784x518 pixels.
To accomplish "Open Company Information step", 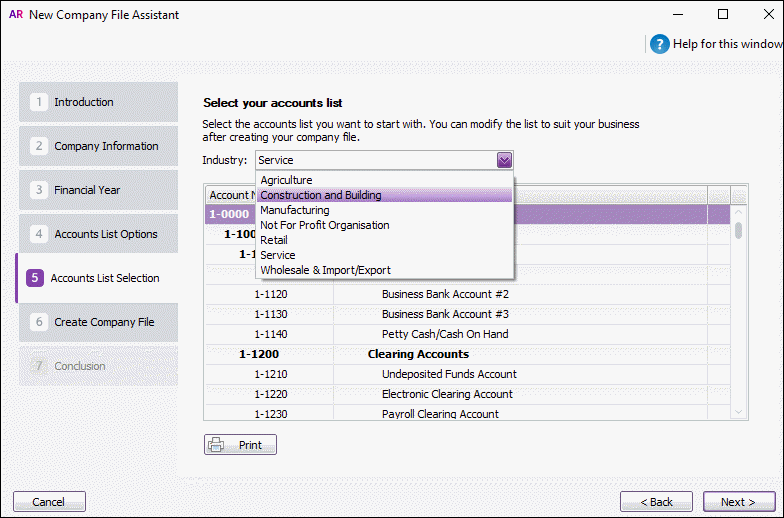I will tap(97, 146).
